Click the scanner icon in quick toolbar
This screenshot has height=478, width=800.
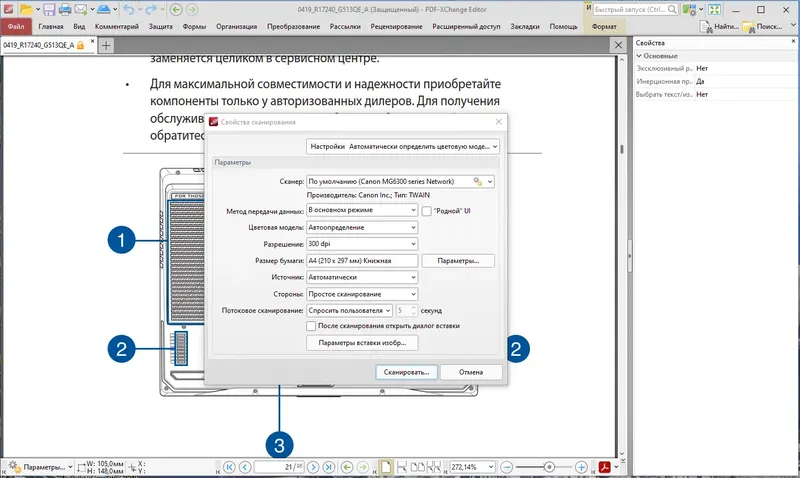[104, 9]
